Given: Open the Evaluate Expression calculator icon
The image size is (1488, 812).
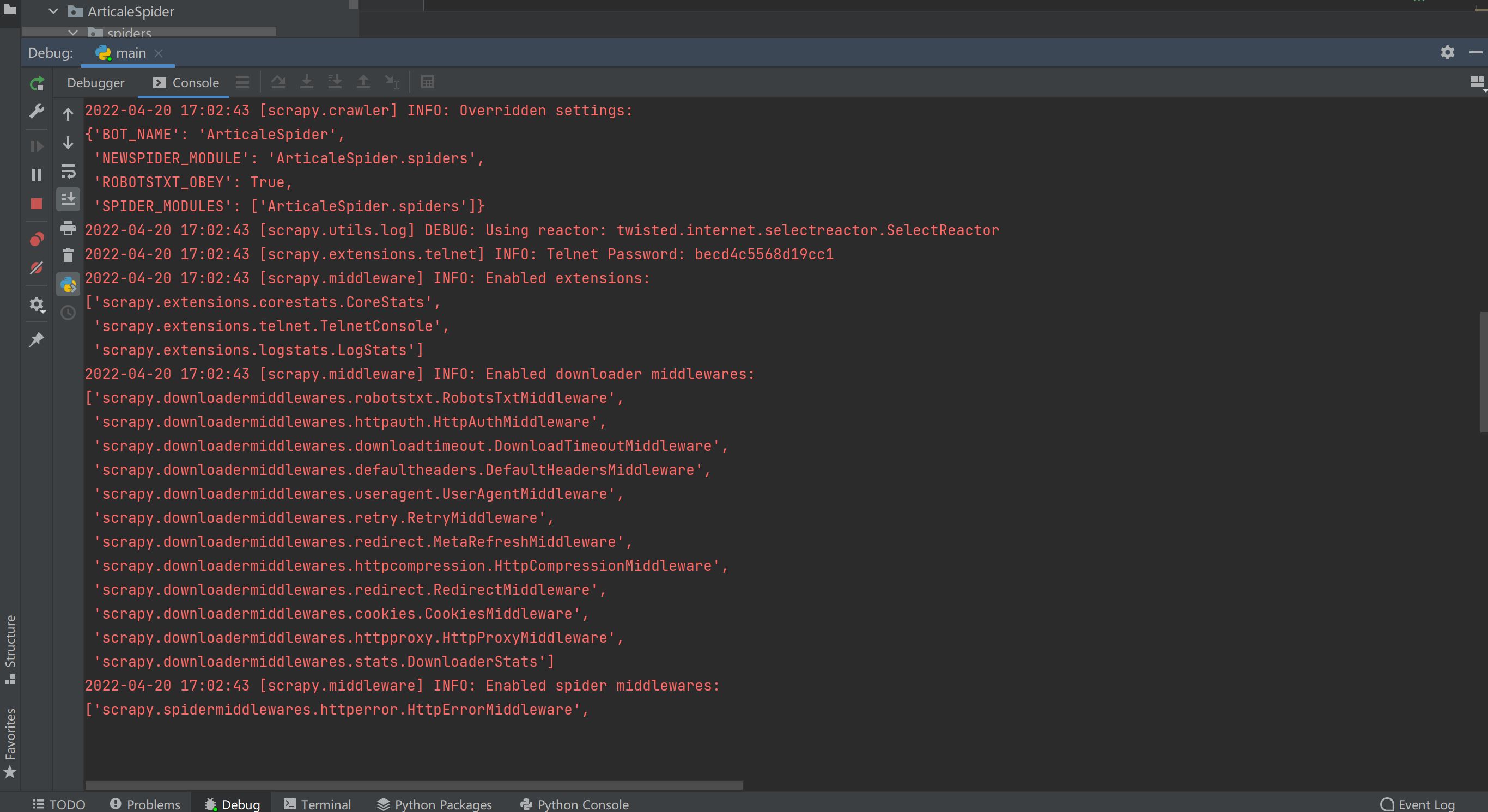Looking at the screenshot, I should point(428,82).
